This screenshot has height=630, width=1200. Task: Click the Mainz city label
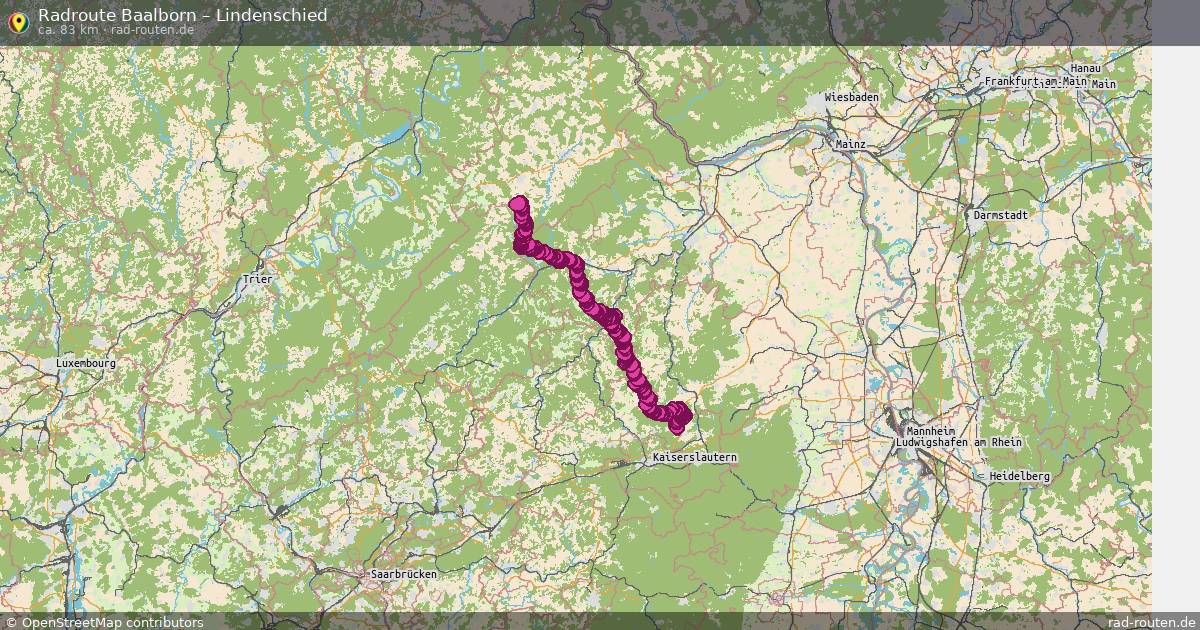pyautogui.click(x=850, y=144)
